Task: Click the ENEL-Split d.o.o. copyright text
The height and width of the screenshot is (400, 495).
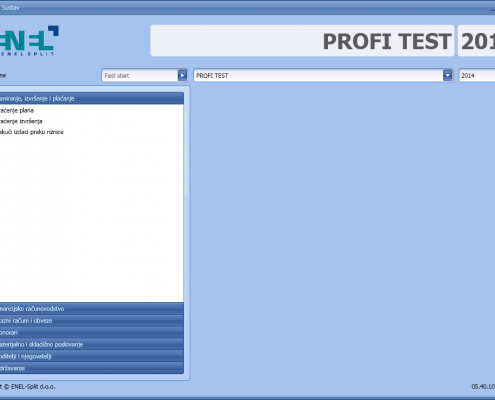Action: 28,387
